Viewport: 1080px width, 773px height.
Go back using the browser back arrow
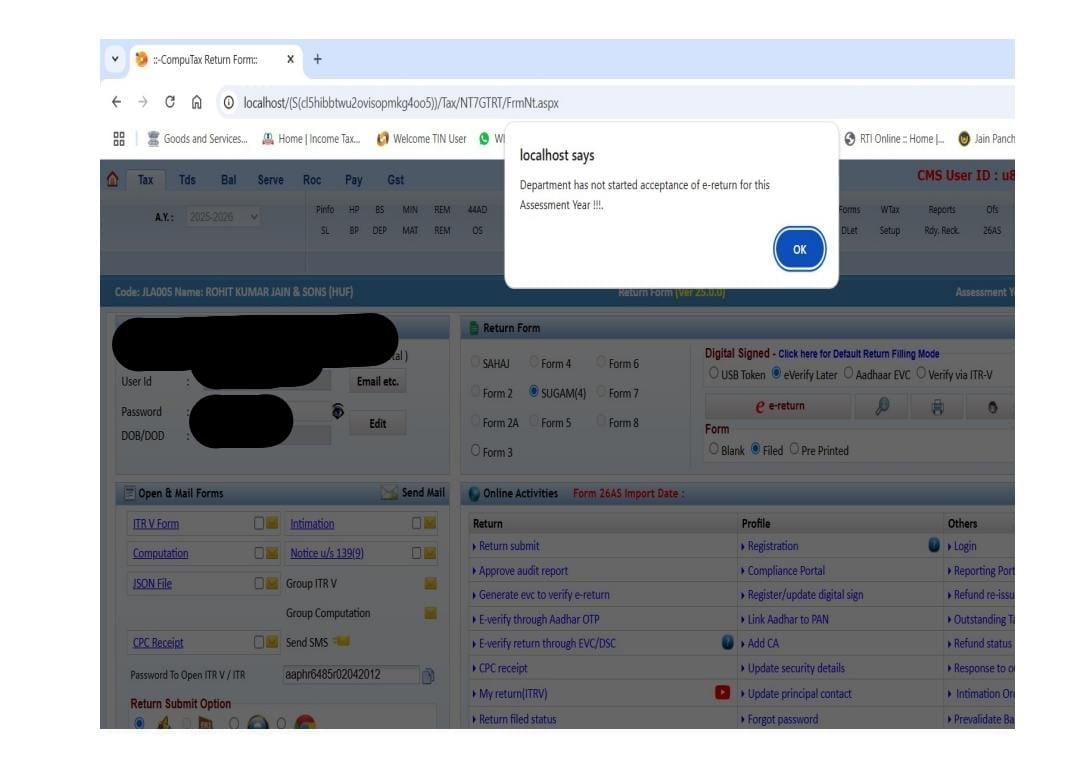(x=116, y=102)
